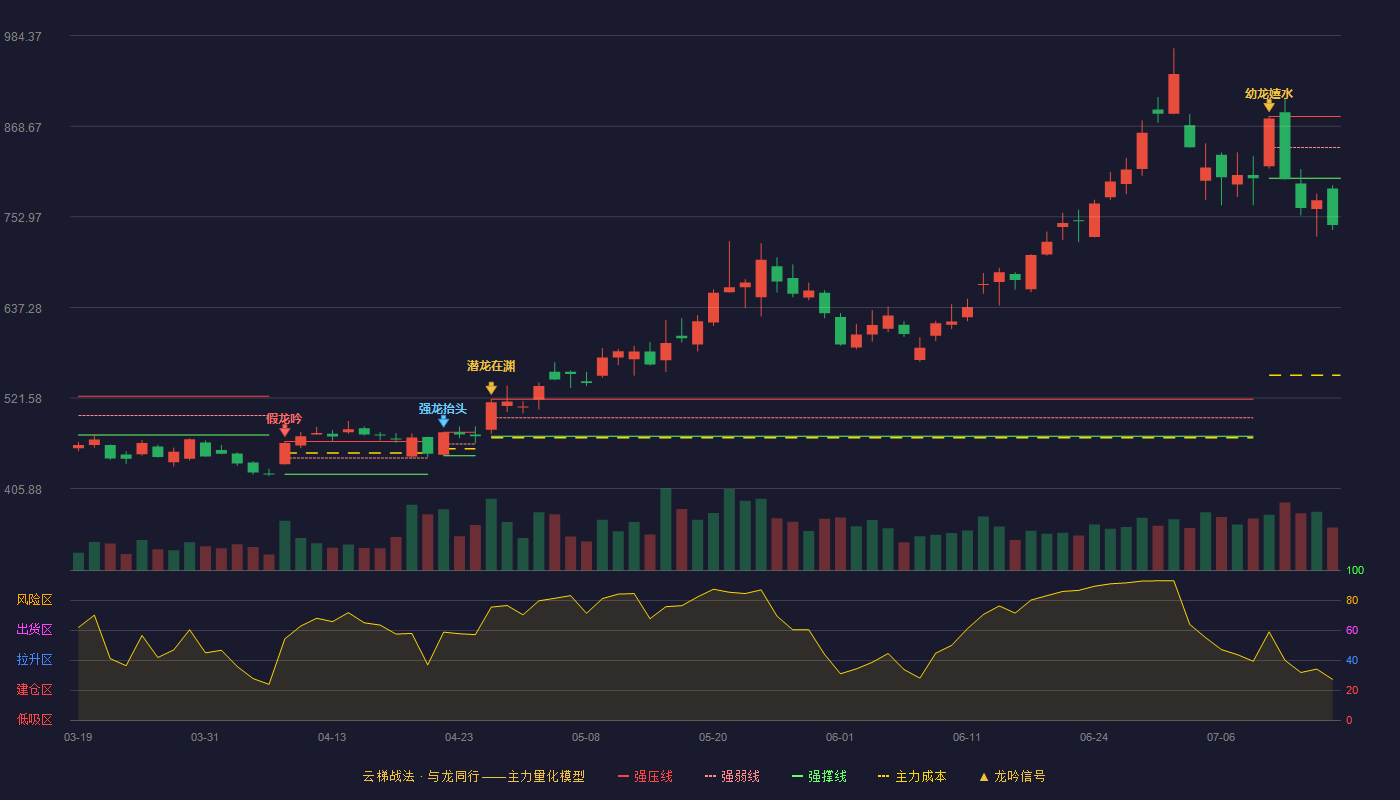1400x800 pixels.
Task: Toggle the 强弱线 legend series
Action: click(x=732, y=776)
